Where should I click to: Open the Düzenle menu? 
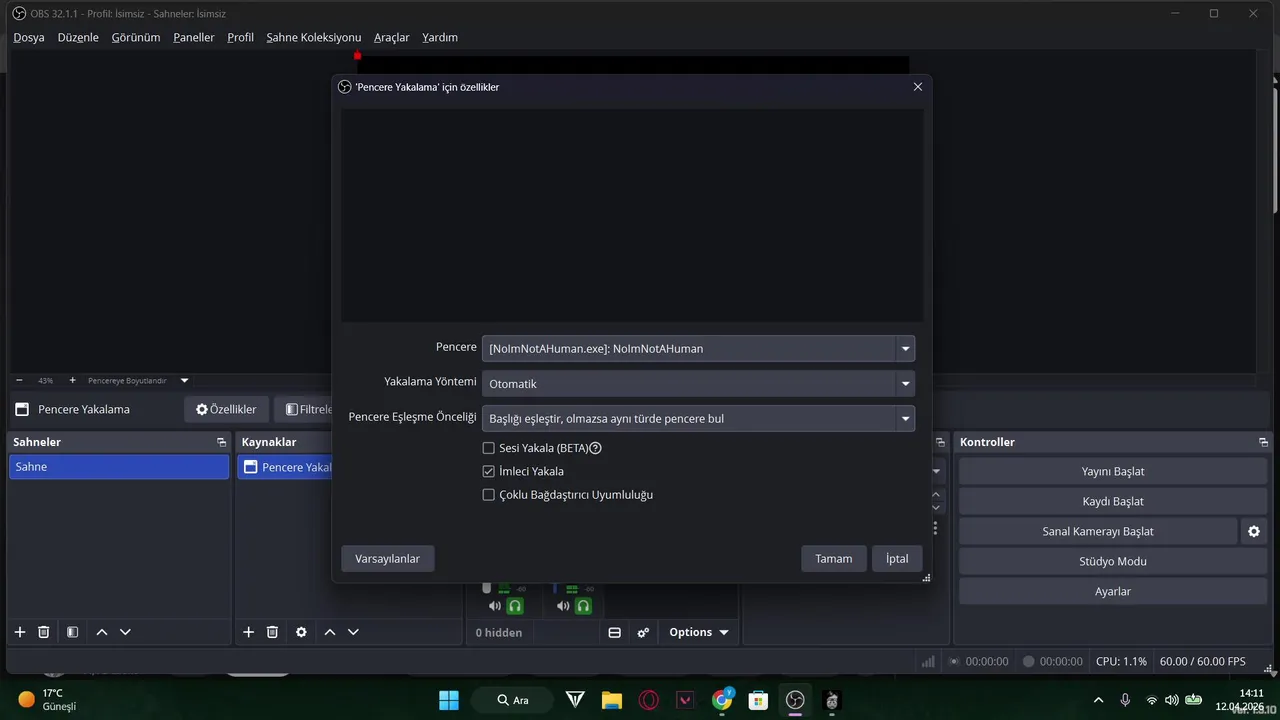coord(78,37)
